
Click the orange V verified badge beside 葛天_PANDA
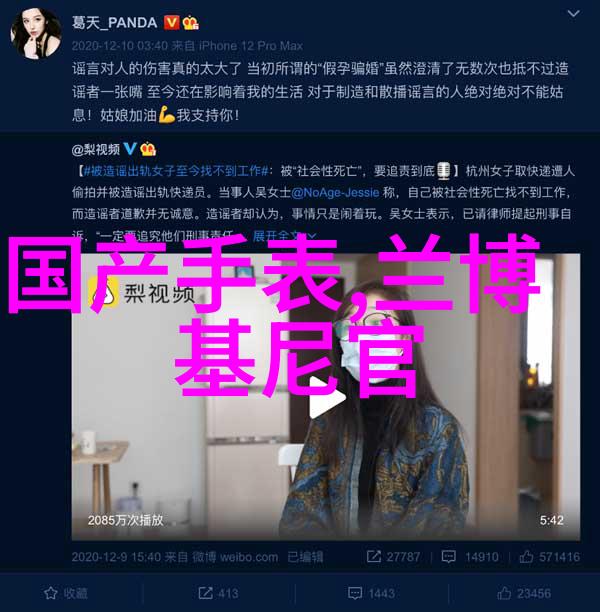click(x=170, y=23)
